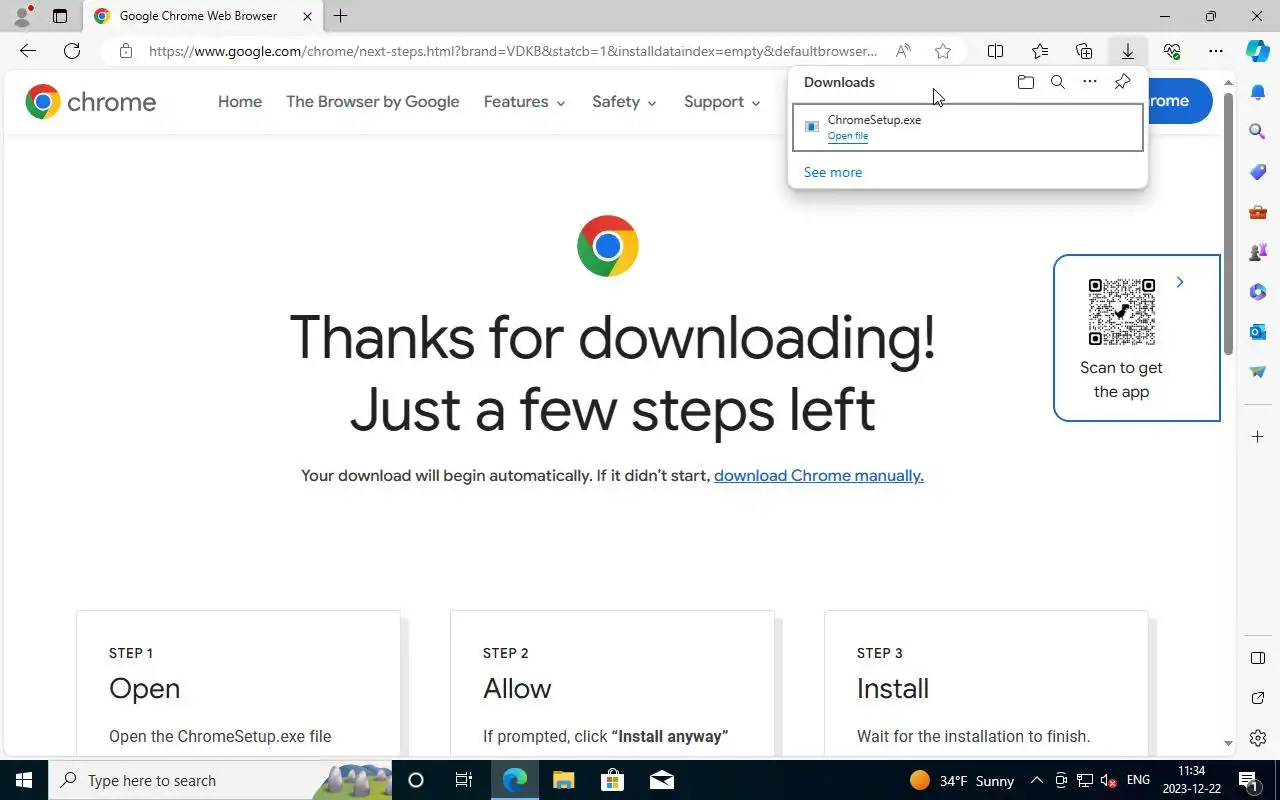Expand the Features dropdown menu

(524, 102)
